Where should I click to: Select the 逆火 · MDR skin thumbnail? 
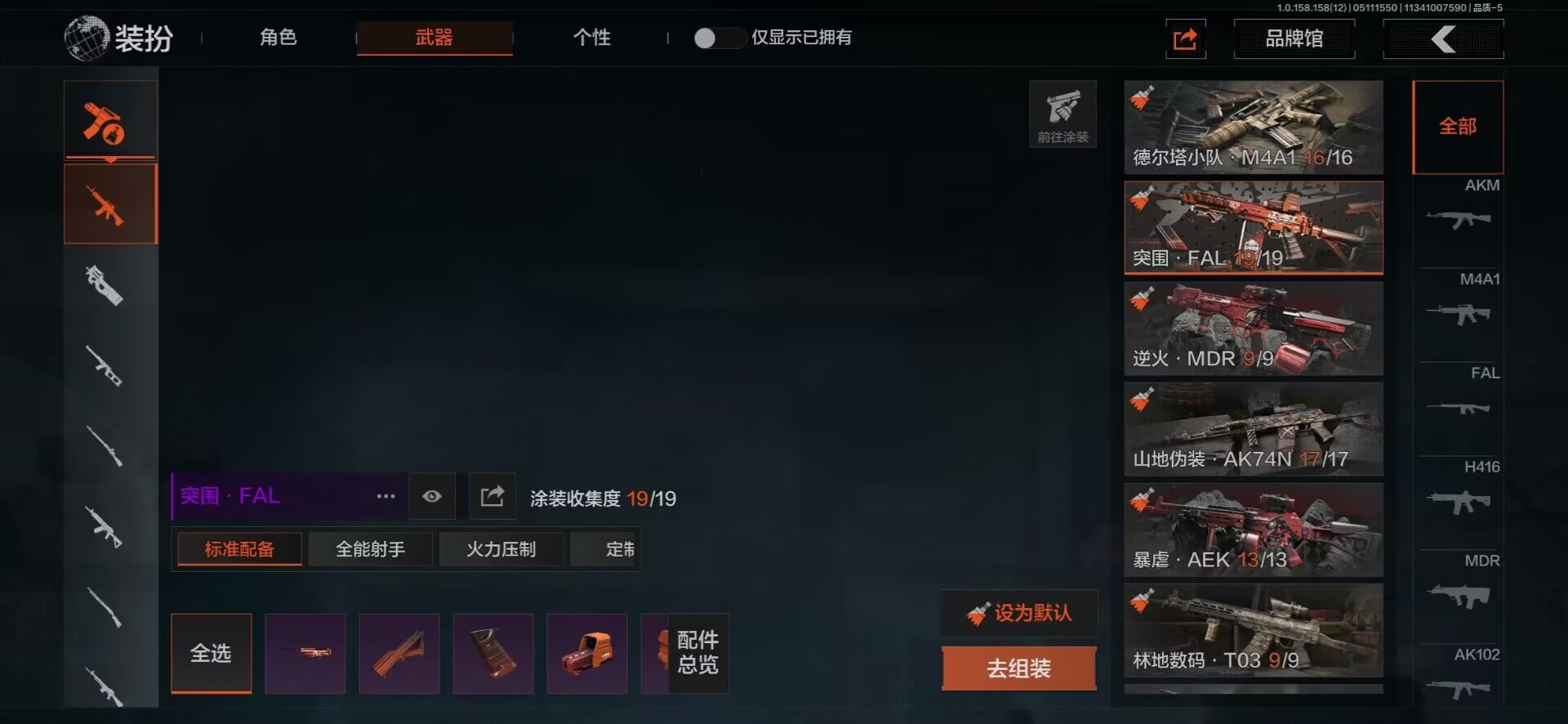1254,328
